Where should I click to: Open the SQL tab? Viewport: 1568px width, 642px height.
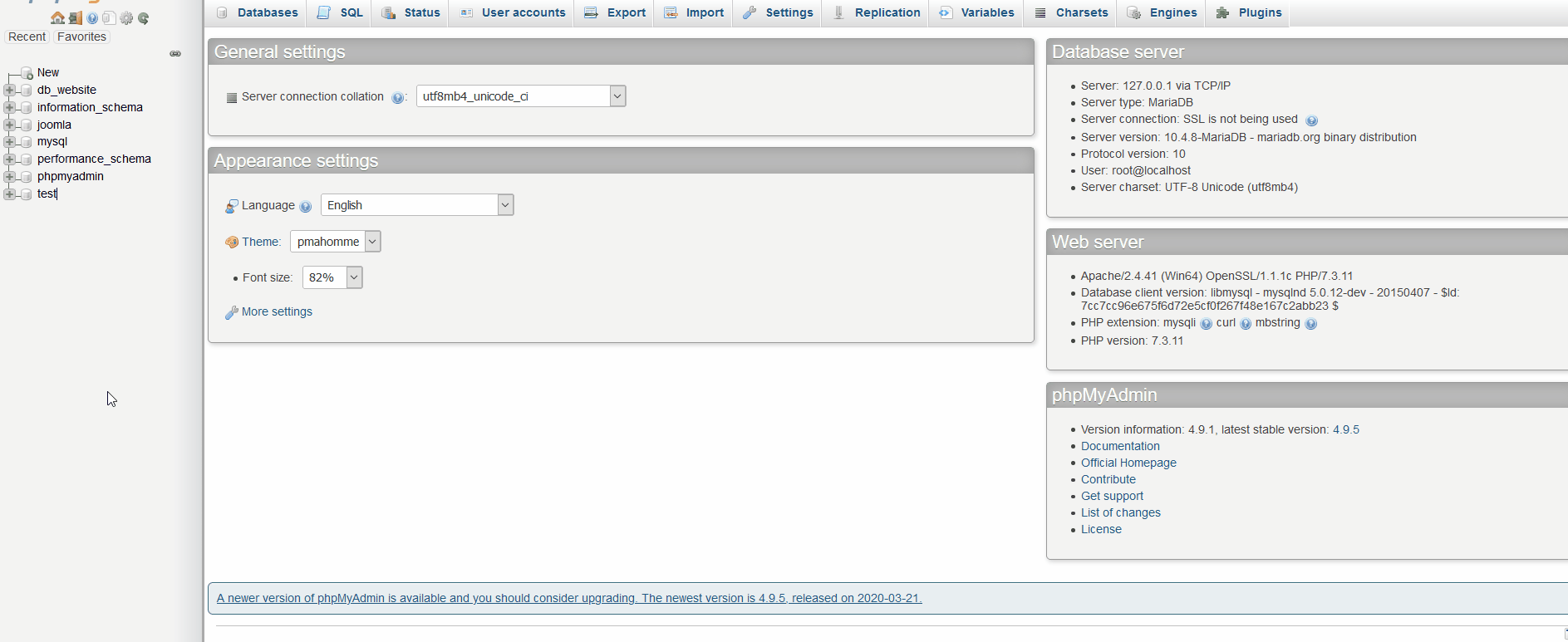(340, 12)
